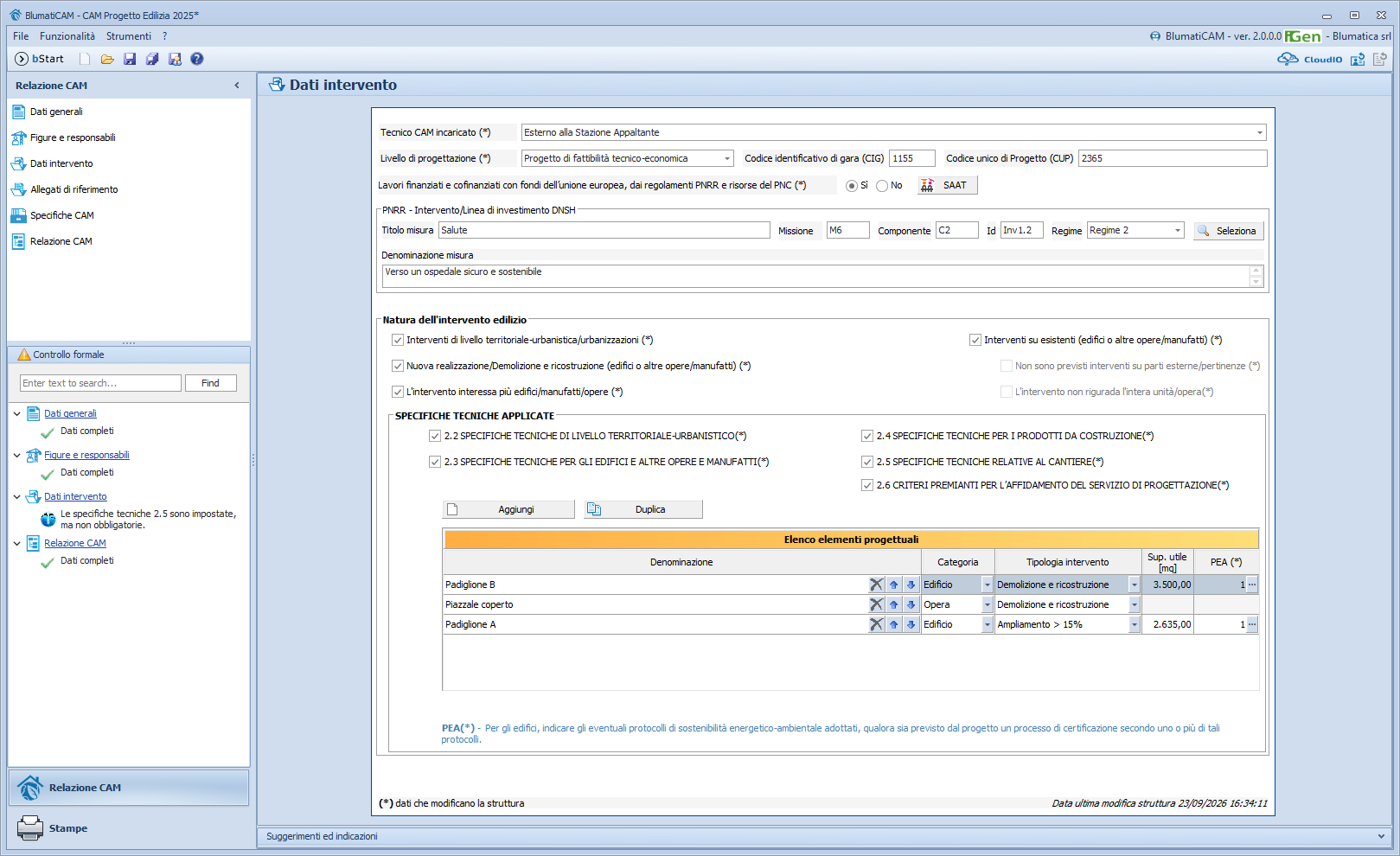1400x856 pixels.
Task: Open the CloudIO icon in toolbar
Action: 1310,59
